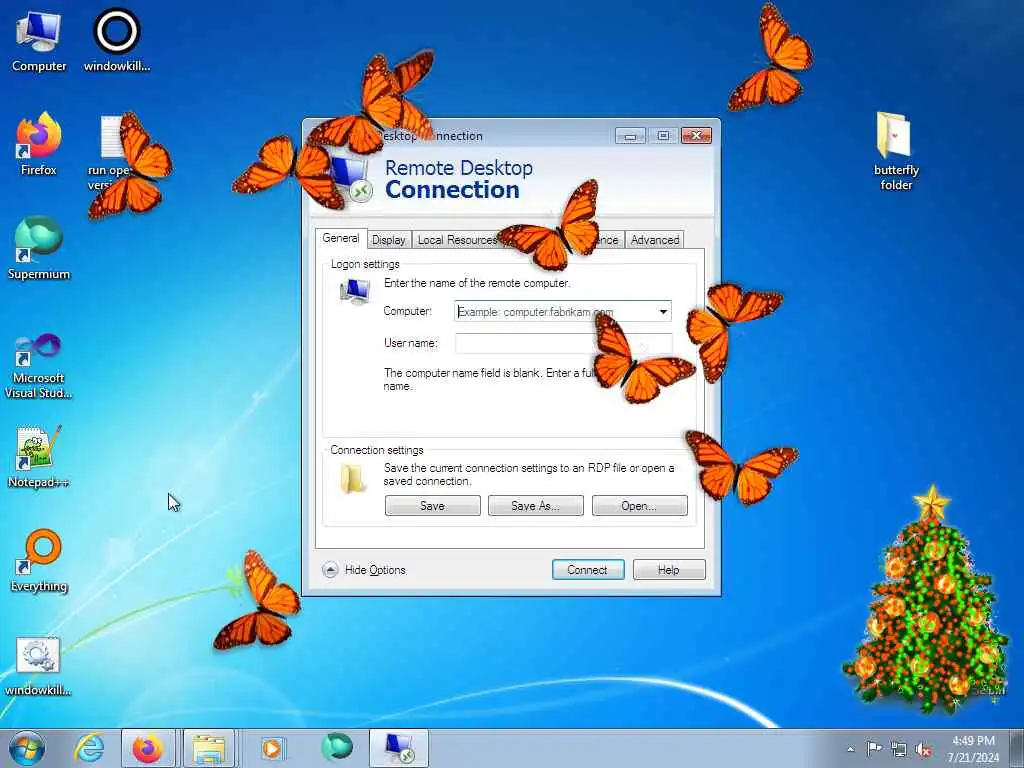Open Windows Explorer from the taskbar
The height and width of the screenshot is (768, 1024).
pyautogui.click(x=209, y=748)
